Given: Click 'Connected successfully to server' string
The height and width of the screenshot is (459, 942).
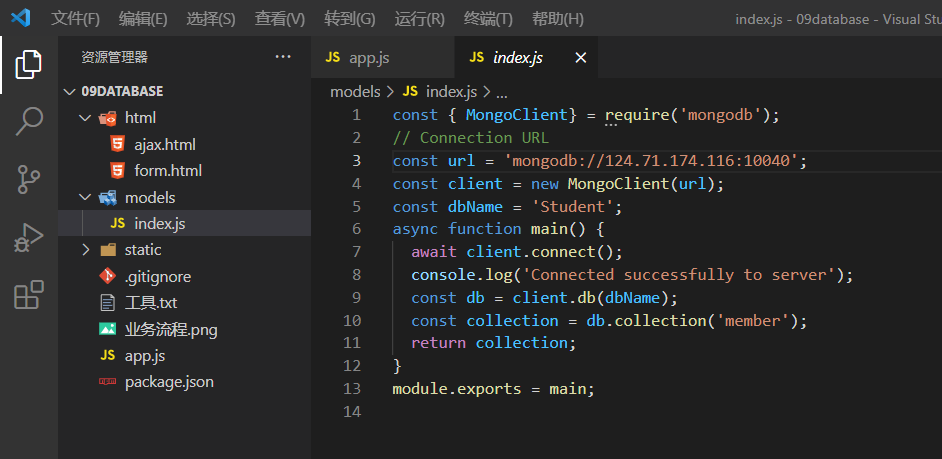Looking at the screenshot, I should [x=679, y=275].
